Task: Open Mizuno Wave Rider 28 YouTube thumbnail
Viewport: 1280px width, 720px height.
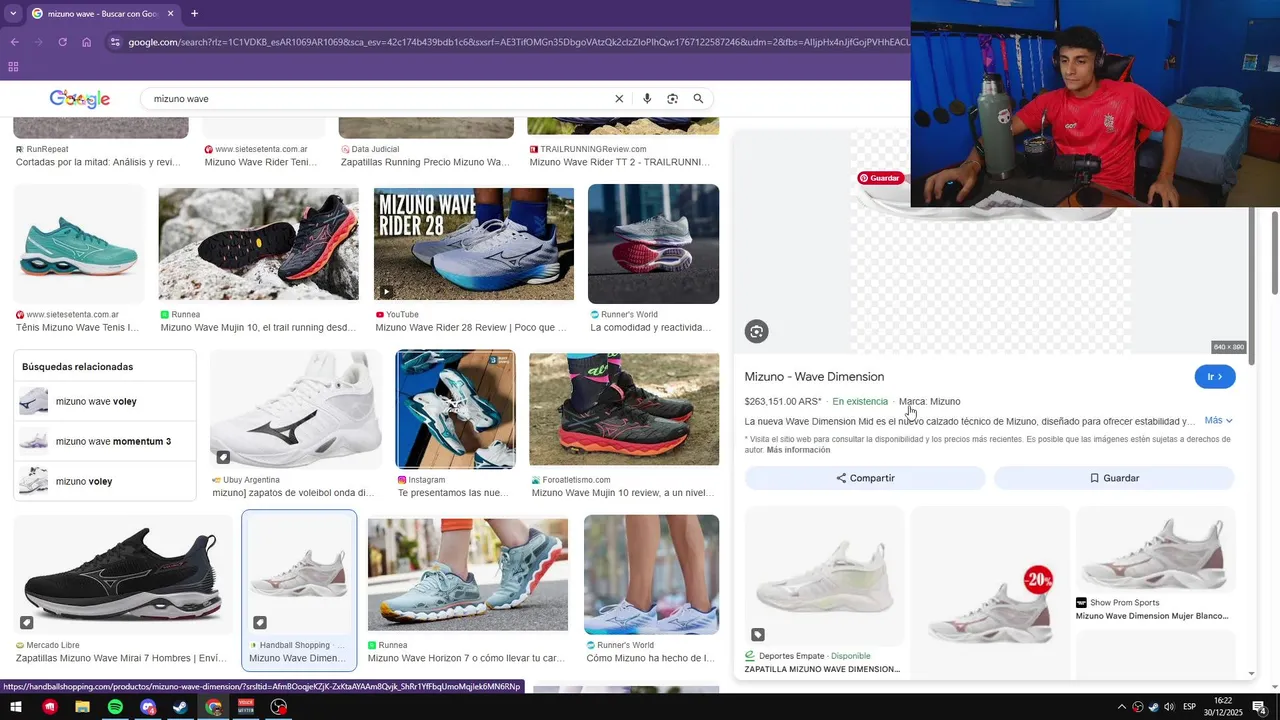Action: [474, 244]
